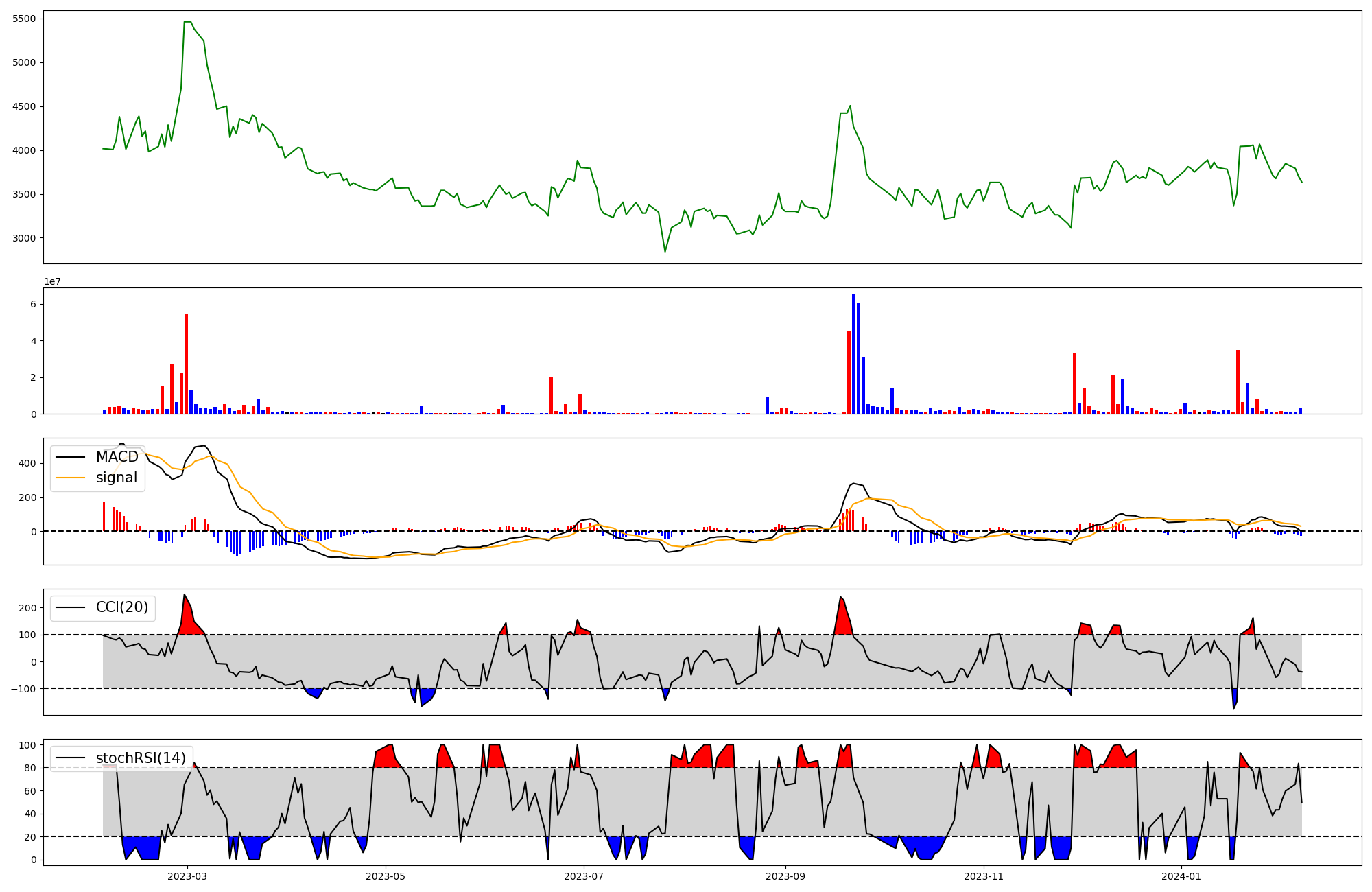Click the 2023-11 date tick label
Screen dimensions: 1372x892
[984, 876]
